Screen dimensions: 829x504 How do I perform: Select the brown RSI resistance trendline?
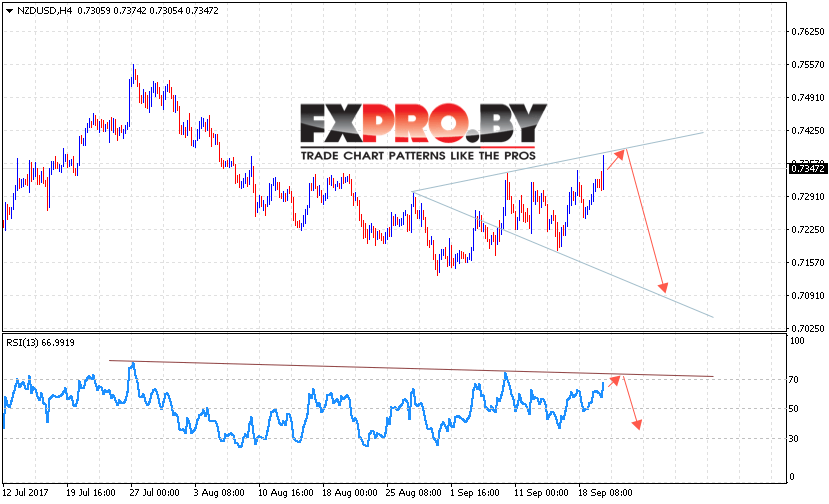(x=411, y=369)
